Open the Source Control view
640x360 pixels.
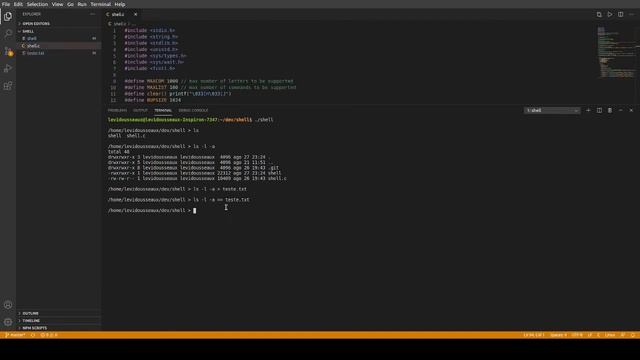pos(8,51)
